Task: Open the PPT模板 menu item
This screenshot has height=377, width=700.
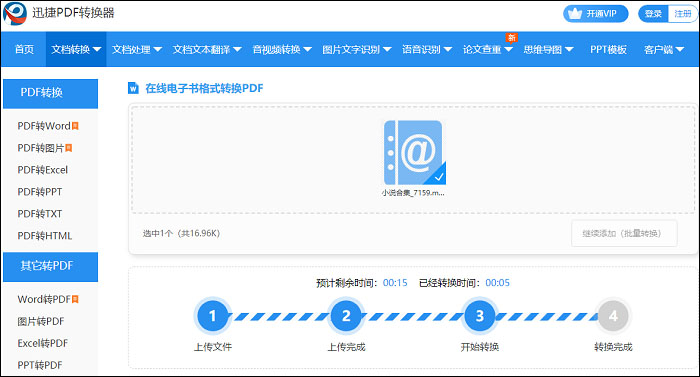Action: [608, 49]
